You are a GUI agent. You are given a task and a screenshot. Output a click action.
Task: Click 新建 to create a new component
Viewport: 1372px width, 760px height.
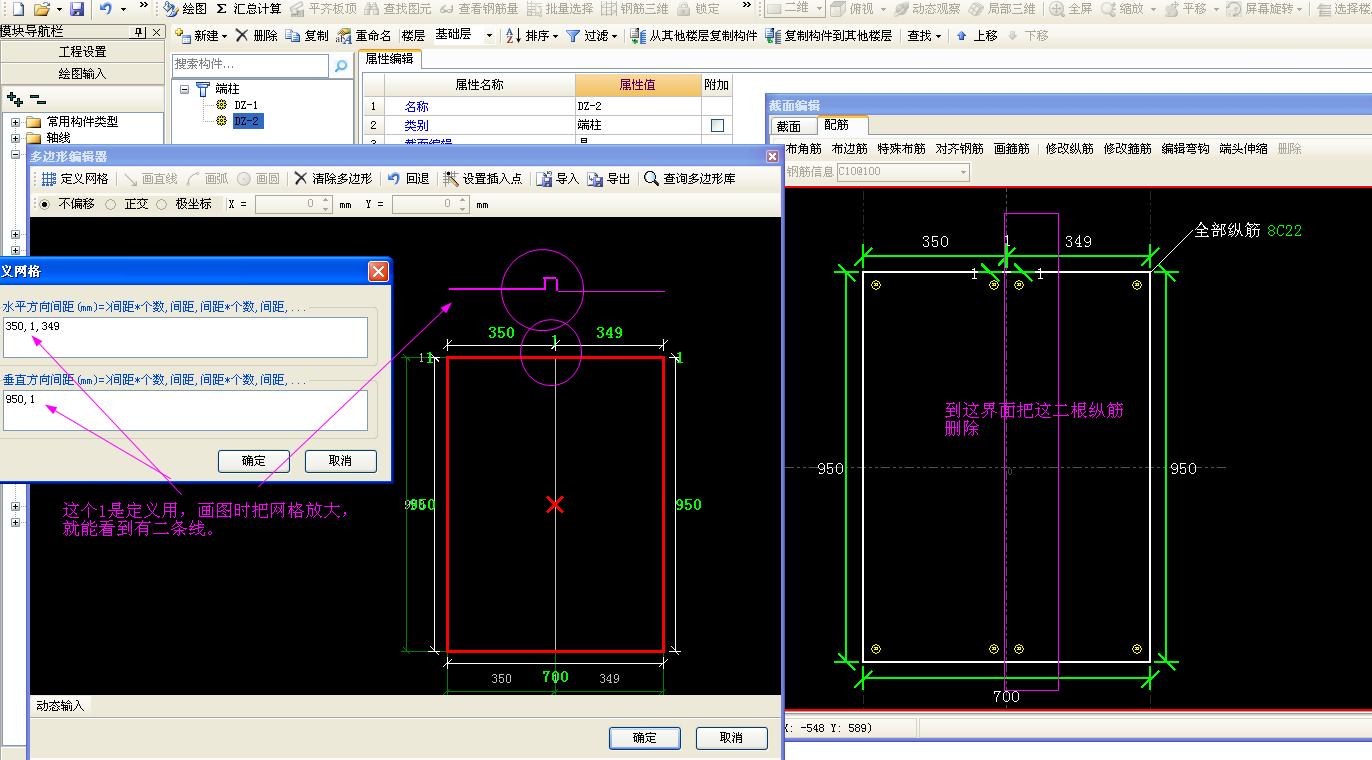(x=200, y=35)
